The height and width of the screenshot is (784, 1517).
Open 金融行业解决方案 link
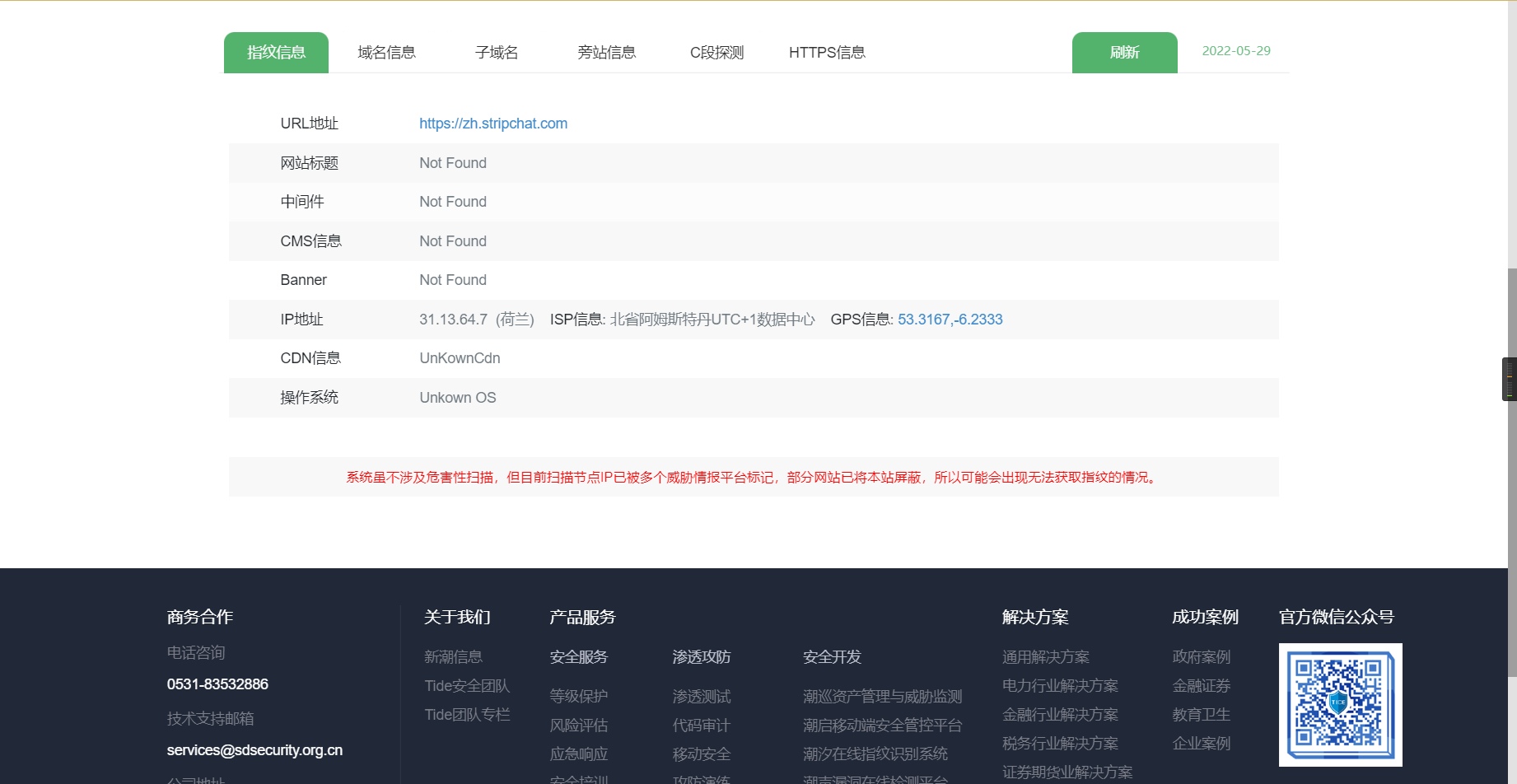coord(1060,715)
